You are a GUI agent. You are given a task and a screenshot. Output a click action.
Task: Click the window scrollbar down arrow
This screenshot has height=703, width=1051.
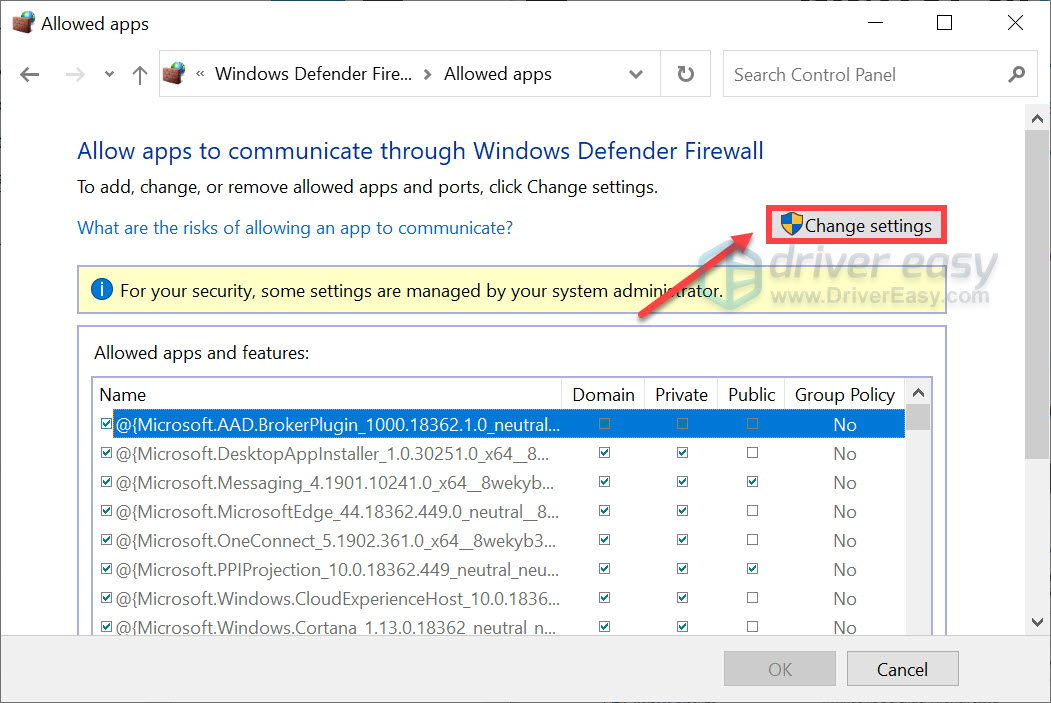click(x=1038, y=622)
